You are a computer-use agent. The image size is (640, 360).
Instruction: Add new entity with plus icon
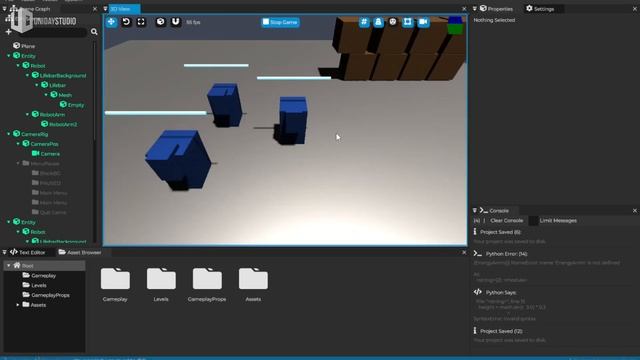(x=8, y=32)
